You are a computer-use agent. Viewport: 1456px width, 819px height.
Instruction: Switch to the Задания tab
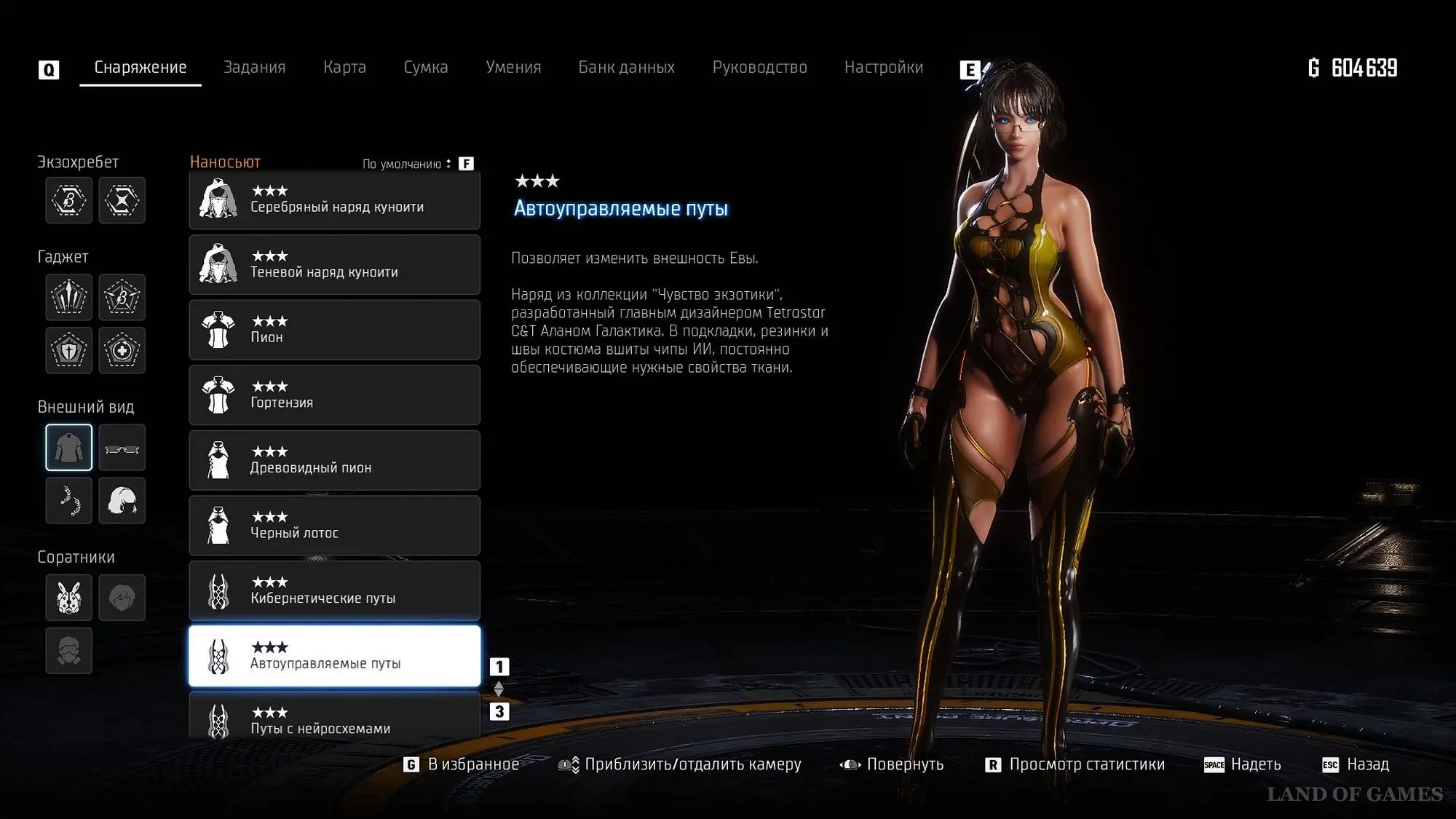(255, 67)
